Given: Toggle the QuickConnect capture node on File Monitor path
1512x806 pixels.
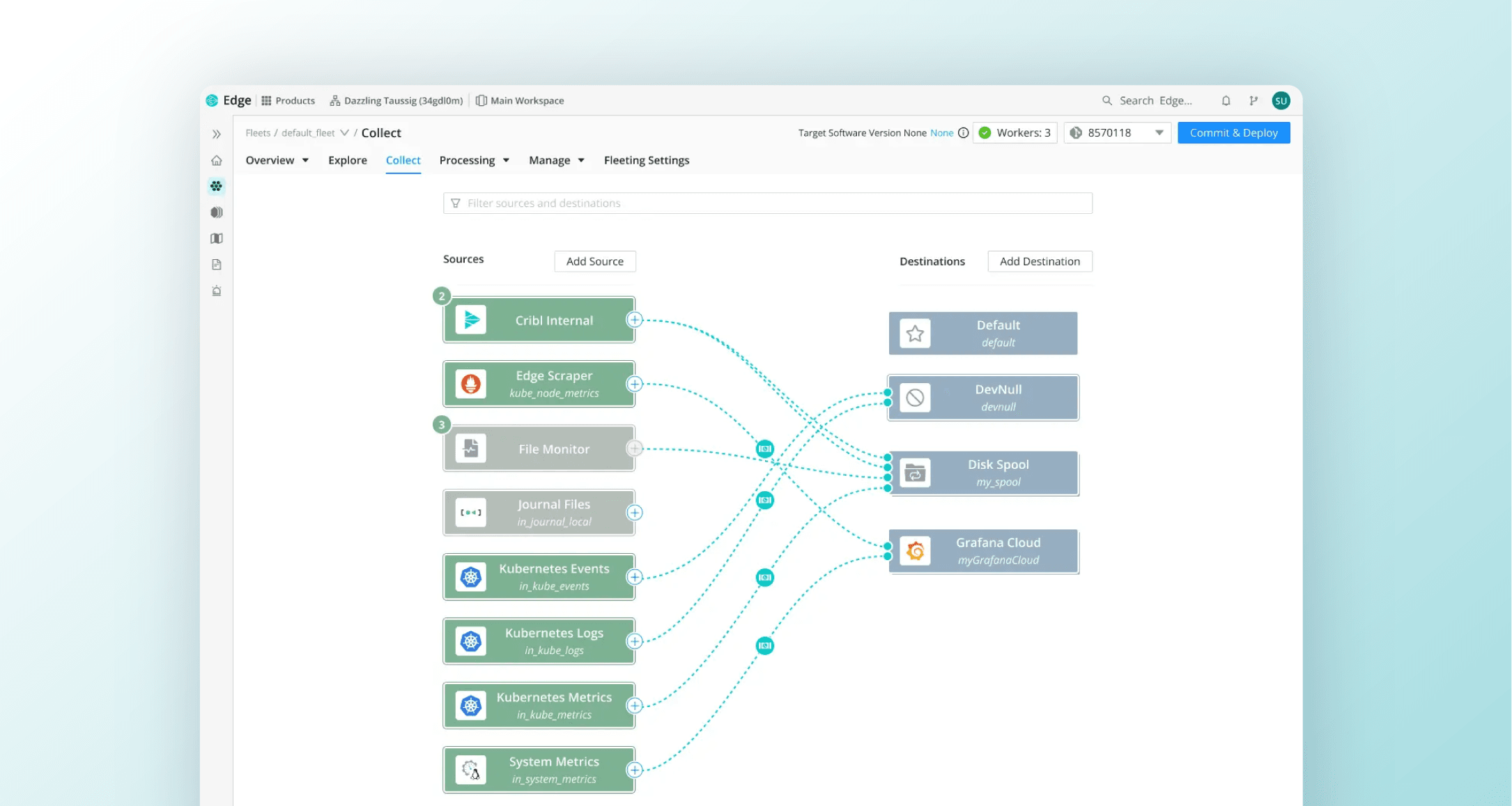Looking at the screenshot, I should click(764, 449).
